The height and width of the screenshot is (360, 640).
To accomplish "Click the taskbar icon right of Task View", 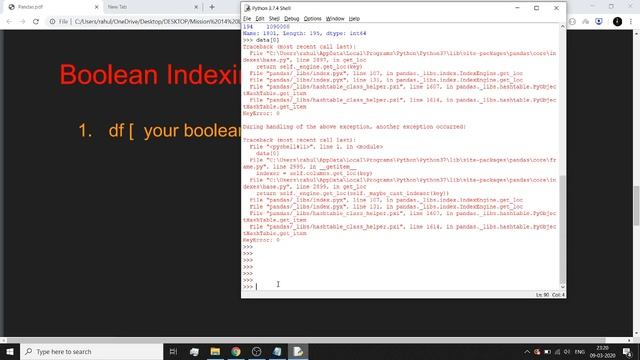I will pos(194,351).
